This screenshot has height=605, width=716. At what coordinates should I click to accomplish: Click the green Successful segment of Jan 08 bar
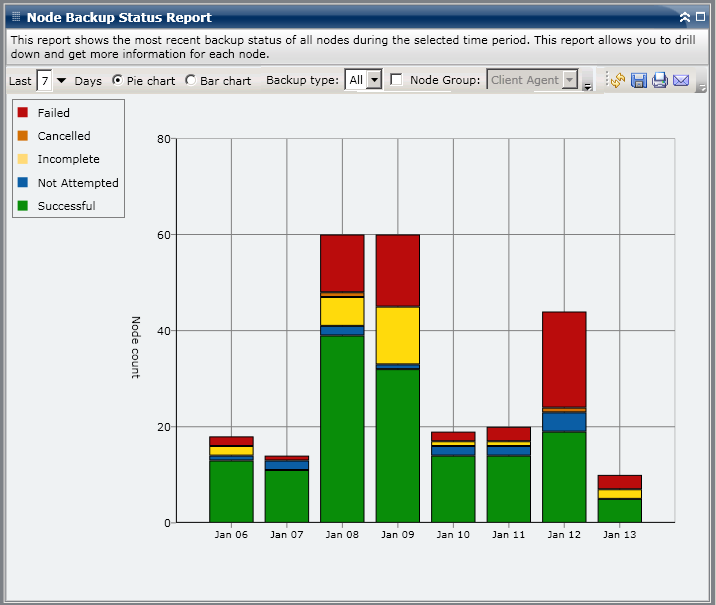(x=341, y=428)
